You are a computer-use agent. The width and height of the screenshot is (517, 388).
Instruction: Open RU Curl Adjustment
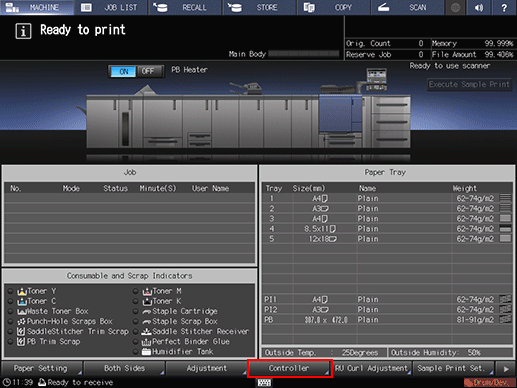[372, 368]
